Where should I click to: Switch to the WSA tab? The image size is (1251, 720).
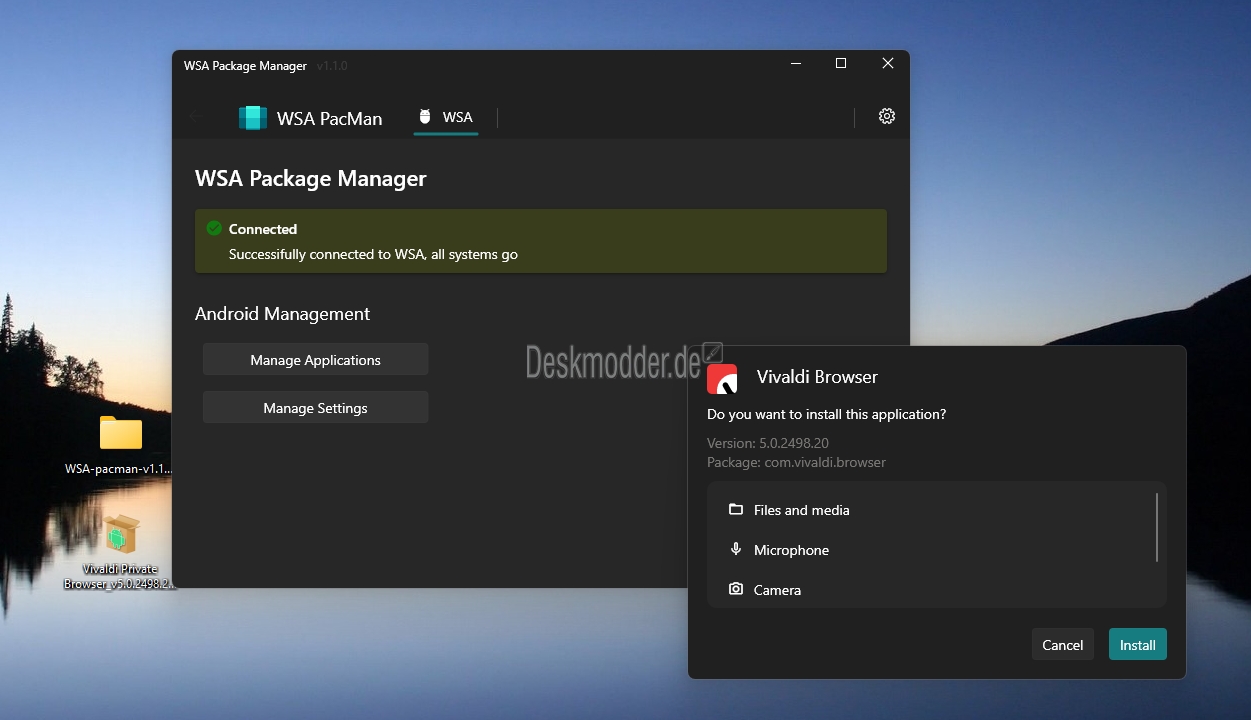point(446,117)
